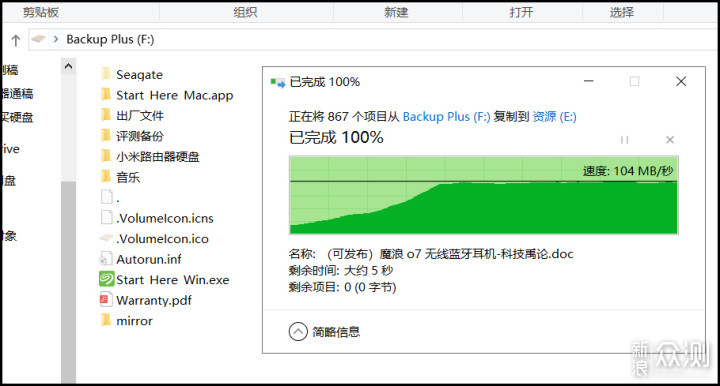Close the copy progress dialog window
Viewport: 720px width, 386px height.
[x=681, y=81]
